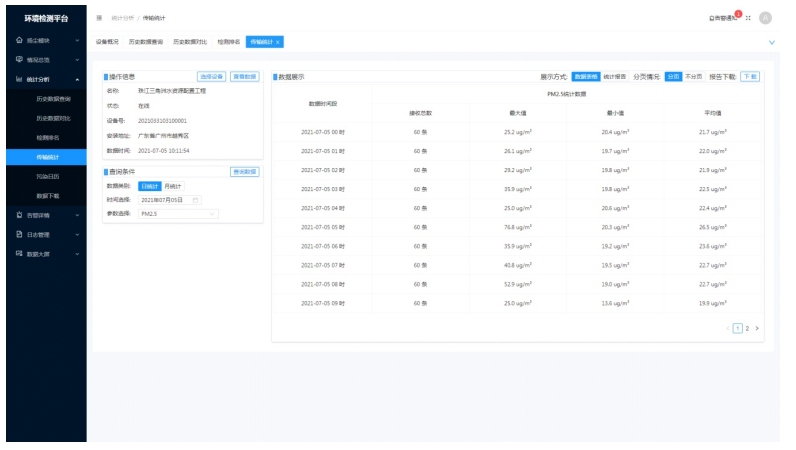Expand the tab list chevron at far right
This screenshot has width=796, height=450.
click(x=771, y=42)
